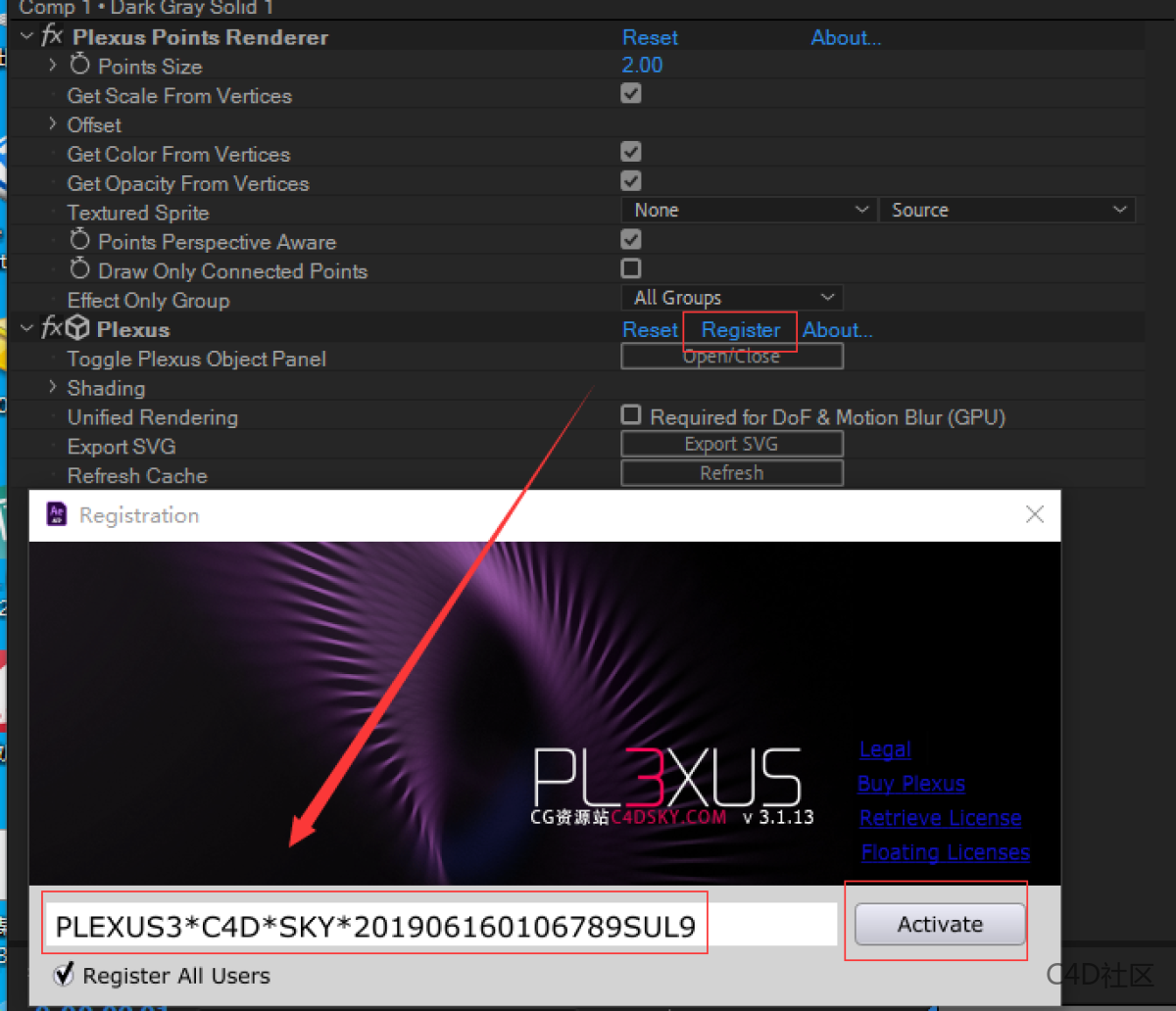Enable Required for DoF & Motion Blur
The image size is (1176, 1011).
pos(630,414)
